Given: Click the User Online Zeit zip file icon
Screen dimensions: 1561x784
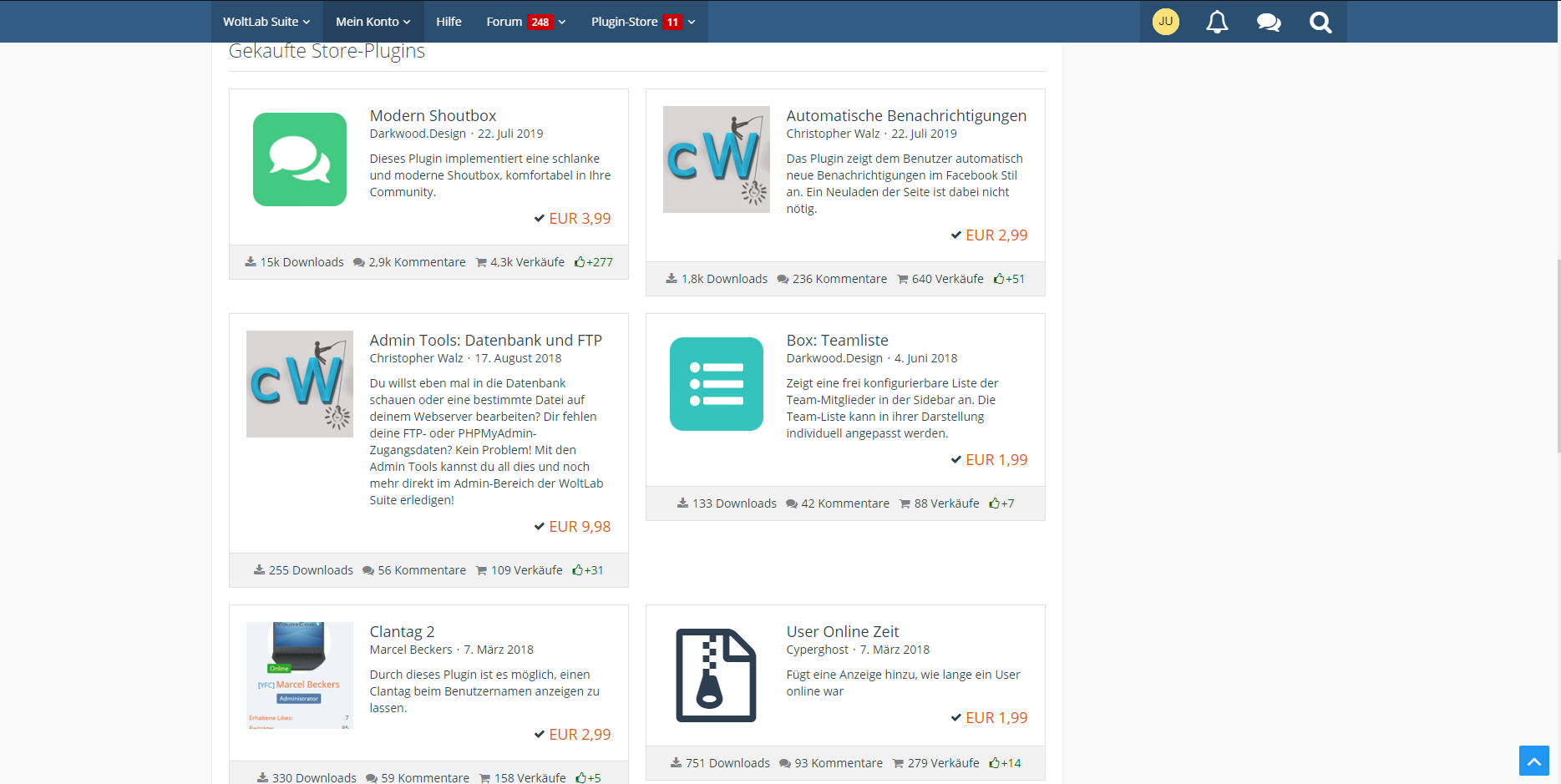Looking at the screenshot, I should tap(716, 675).
